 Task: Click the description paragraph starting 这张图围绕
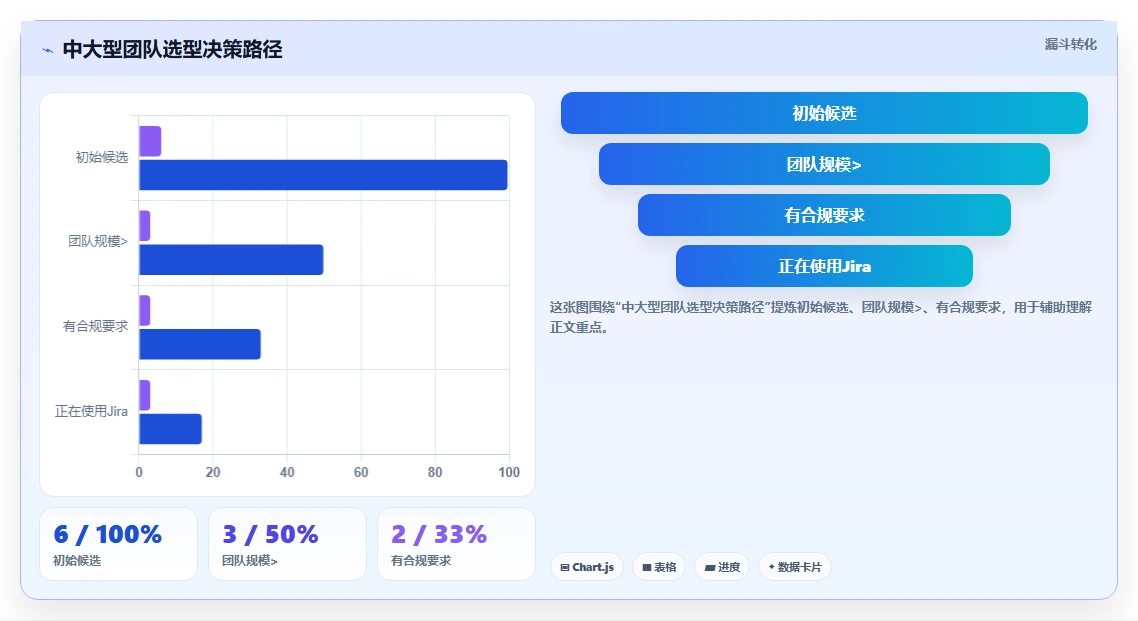tap(821, 317)
